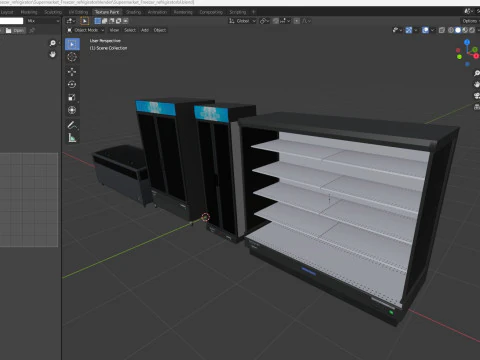Toggle X-ray display
This screenshot has height=360, width=480.
click(x=442, y=30)
